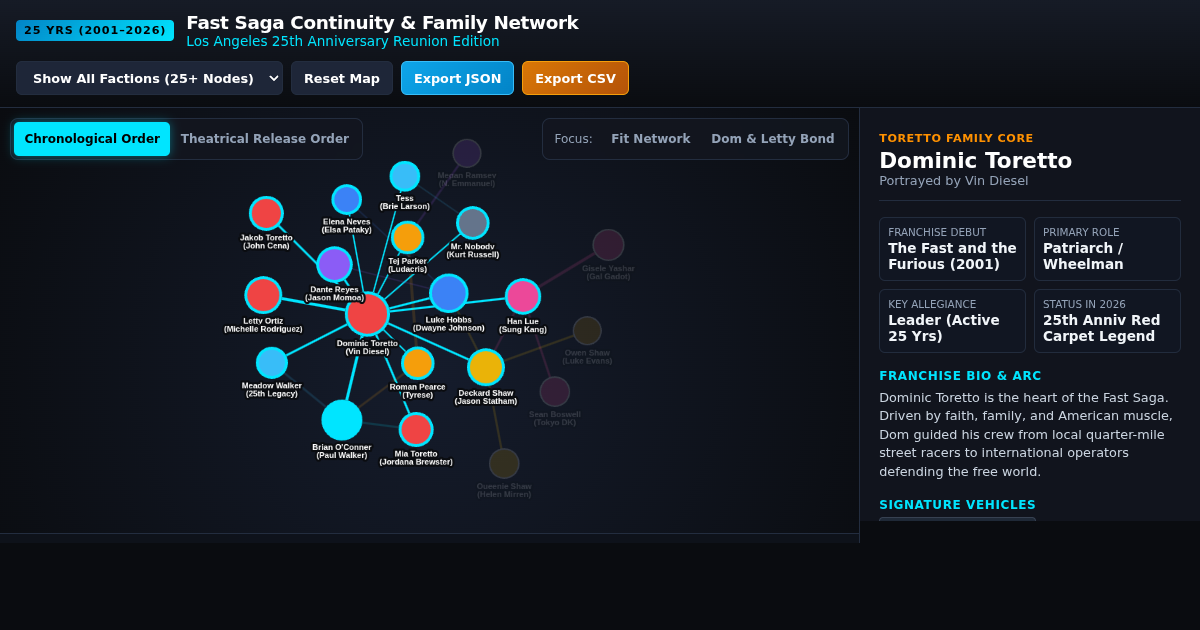Click the Queenie Shaw node
1200x630 pixels.
(x=504, y=463)
